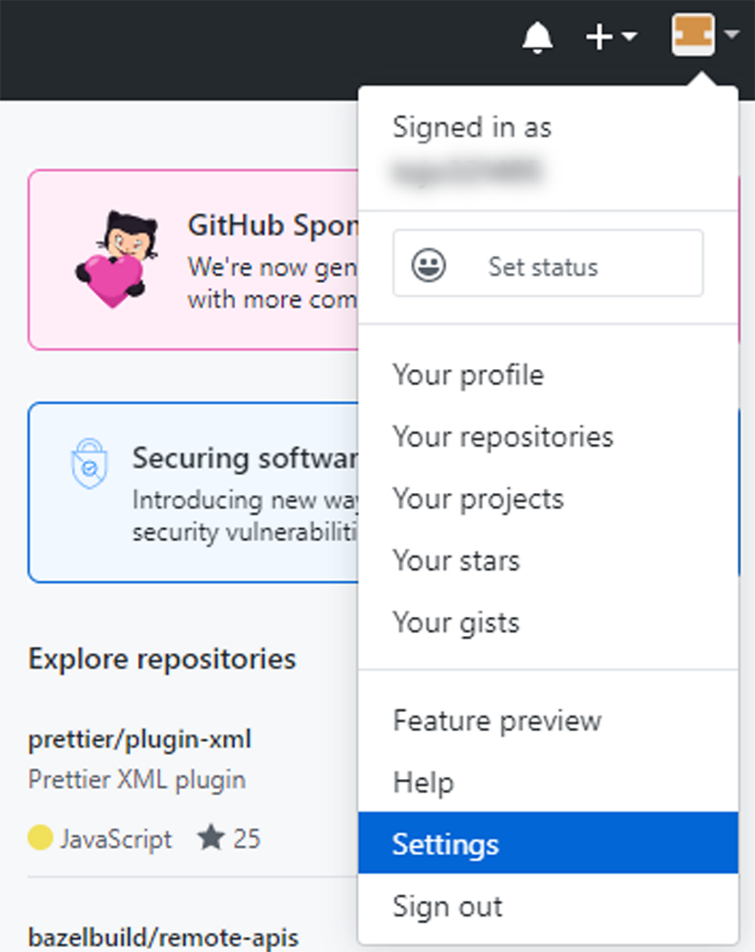Select Your projects from menu
The height and width of the screenshot is (952, 755).
[478, 499]
